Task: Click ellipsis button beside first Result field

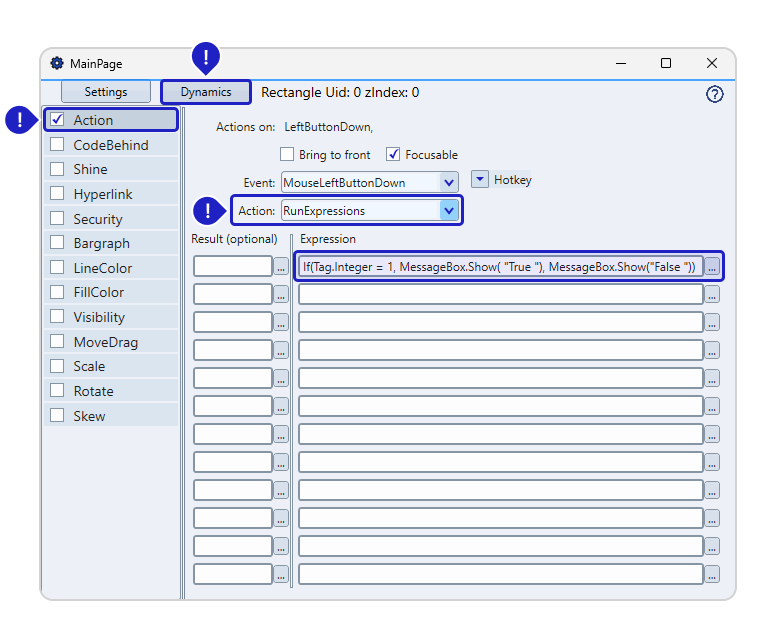Action: coord(281,267)
